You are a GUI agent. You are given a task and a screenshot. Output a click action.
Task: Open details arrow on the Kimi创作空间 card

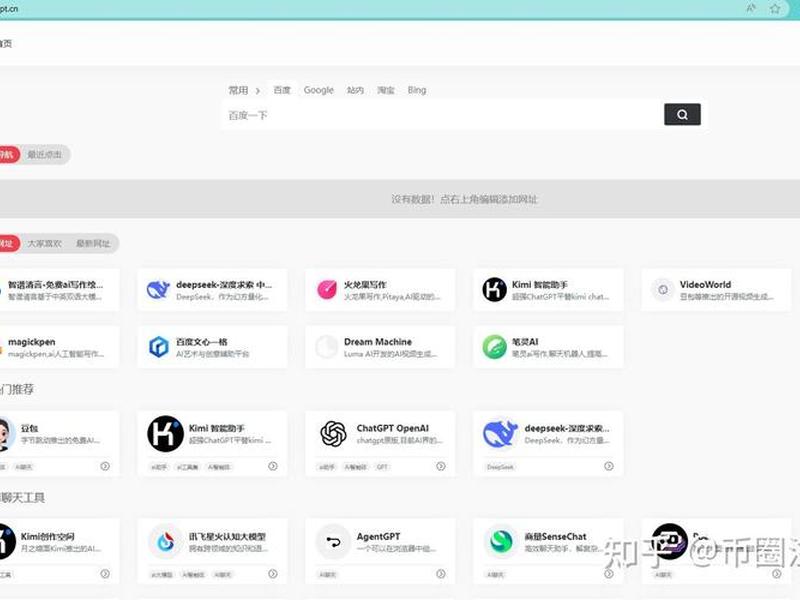105,574
